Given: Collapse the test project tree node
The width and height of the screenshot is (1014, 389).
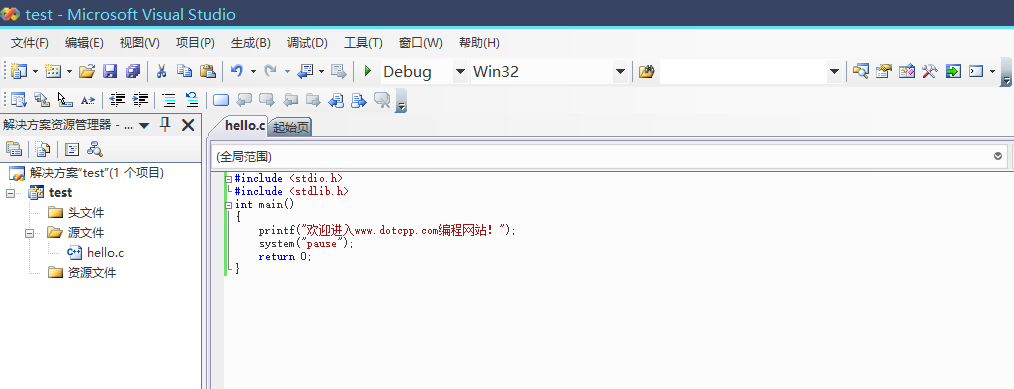Looking at the screenshot, I should pos(10,193).
